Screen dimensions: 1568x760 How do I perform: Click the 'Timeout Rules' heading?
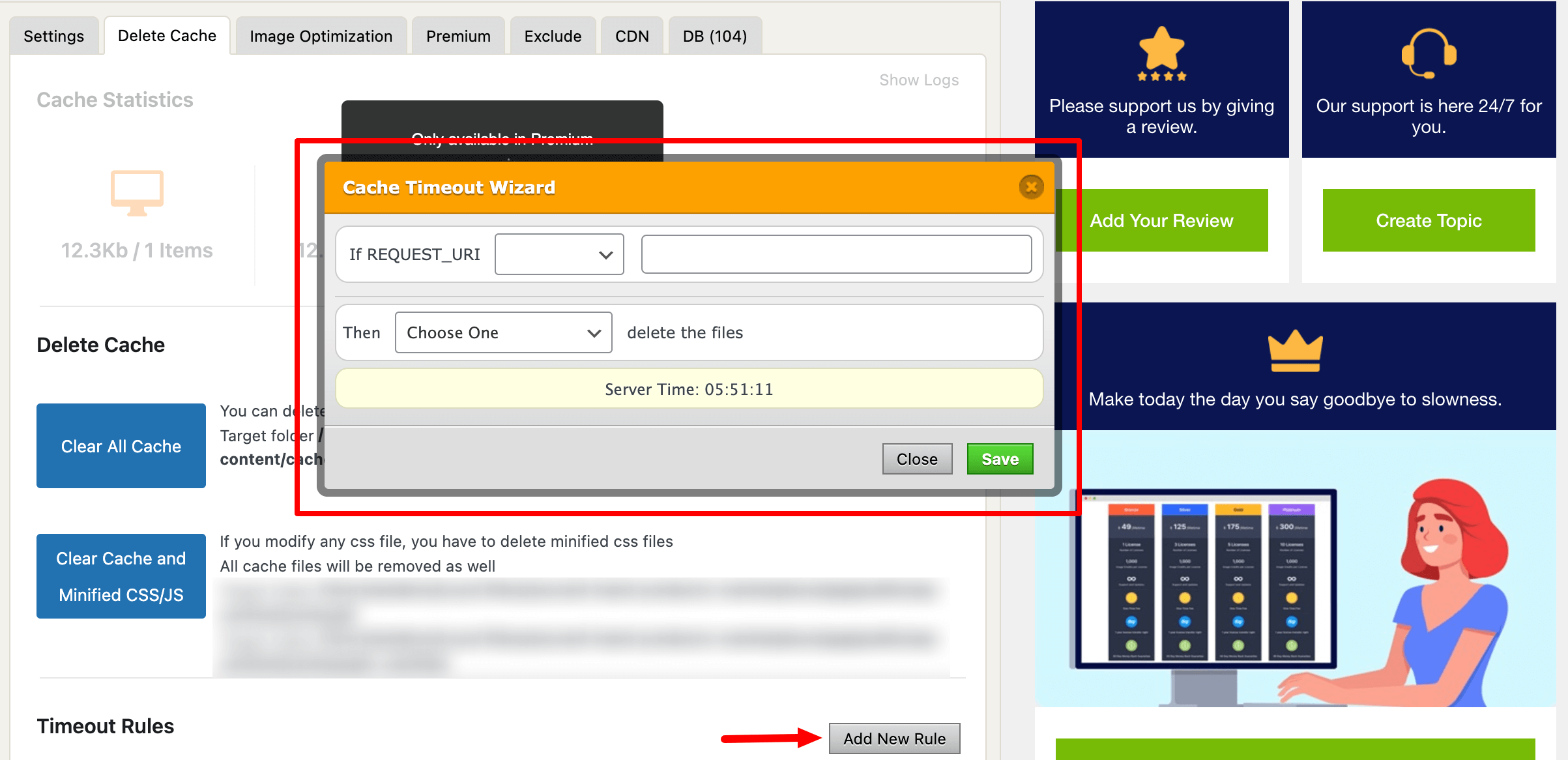coord(106,726)
